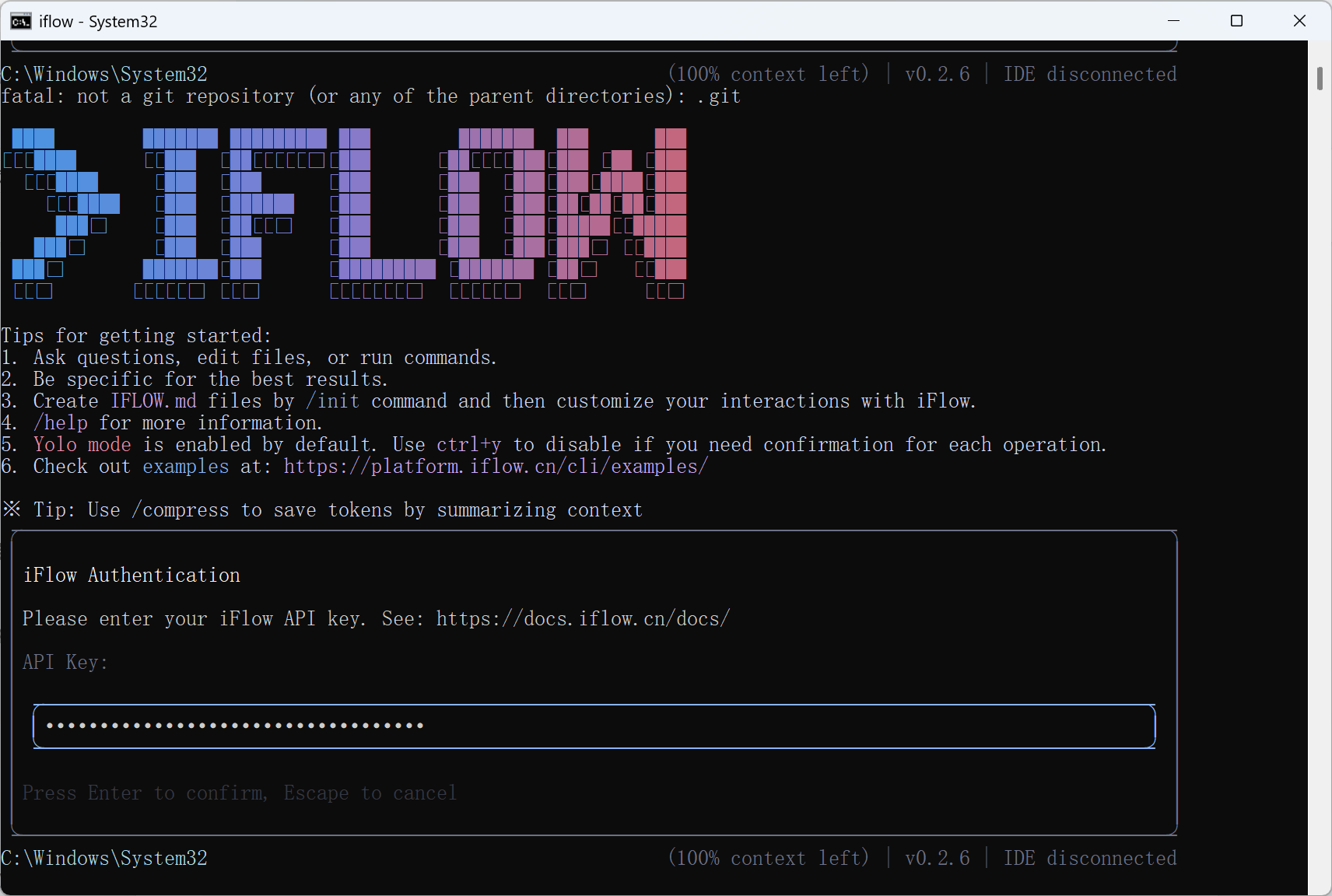This screenshot has height=896, width=1332.
Task: Click bottom 'C:\Windows\System32' path
Action: pyautogui.click(x=104, y=859)
